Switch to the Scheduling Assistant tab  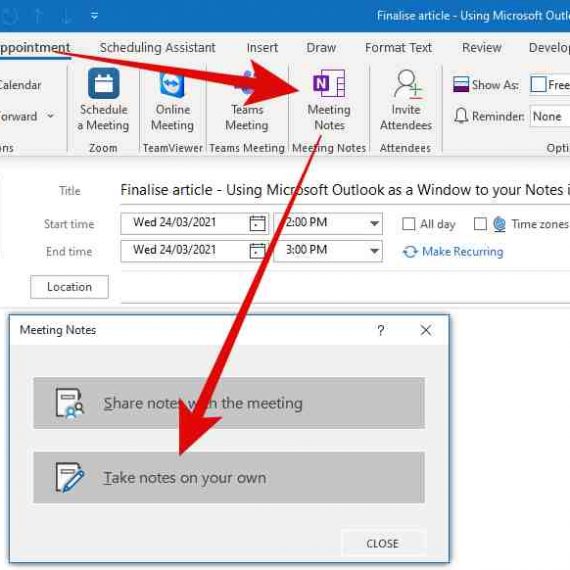157,48
